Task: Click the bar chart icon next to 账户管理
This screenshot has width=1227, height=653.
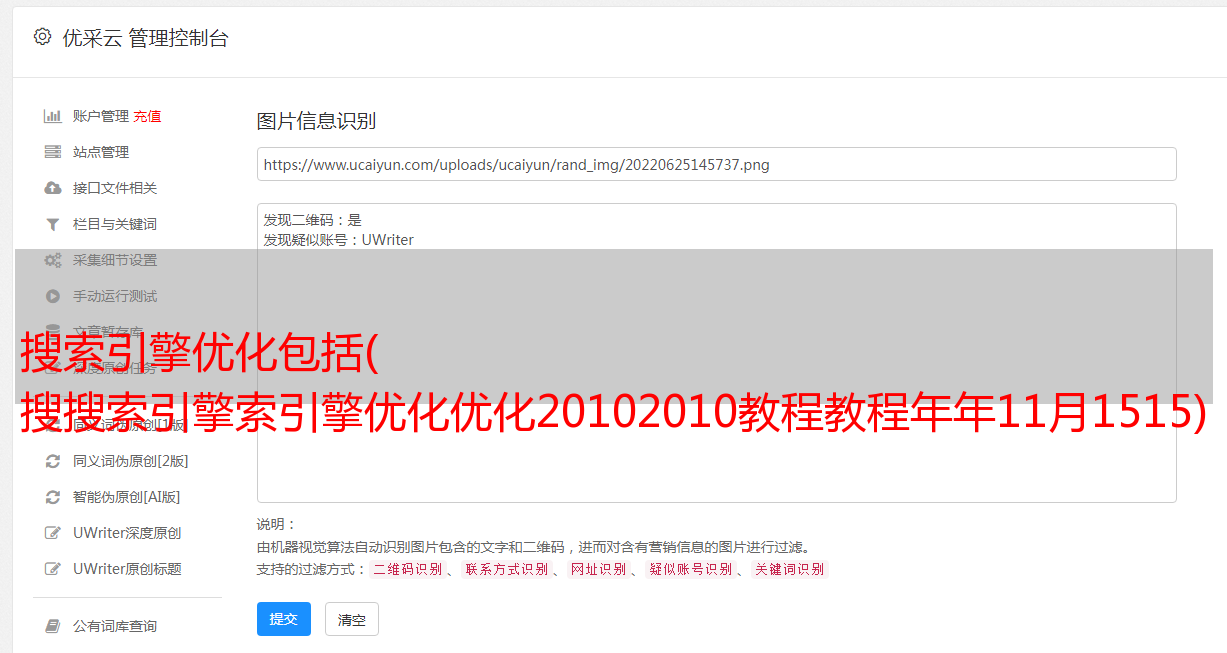Action: point(53,116)
